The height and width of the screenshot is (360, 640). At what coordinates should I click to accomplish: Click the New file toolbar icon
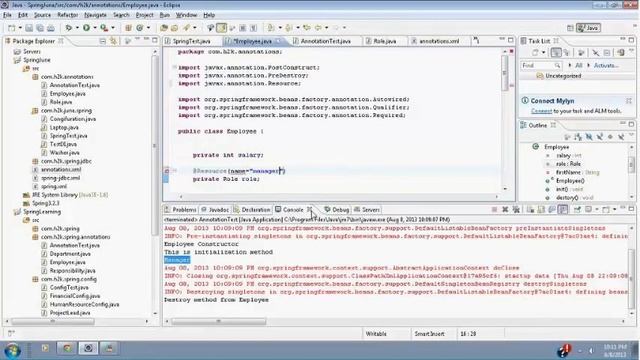(11, 28)
